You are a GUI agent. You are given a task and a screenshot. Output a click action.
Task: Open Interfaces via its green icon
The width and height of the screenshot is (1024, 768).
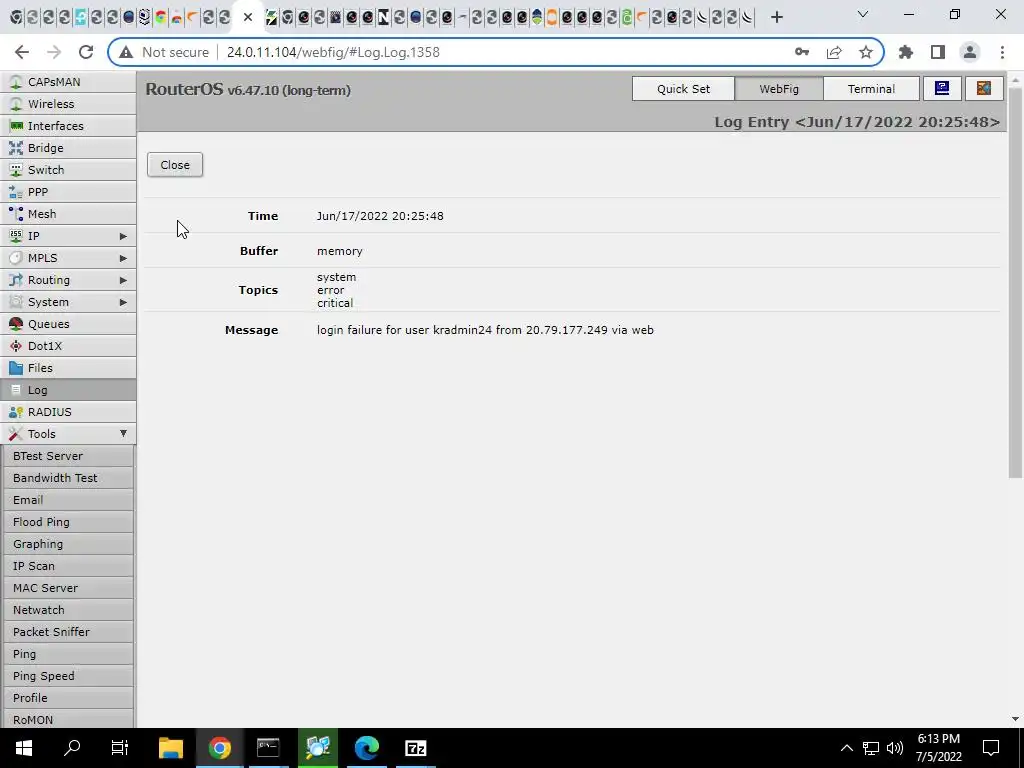pyautogui.click(x=16, y=126)
